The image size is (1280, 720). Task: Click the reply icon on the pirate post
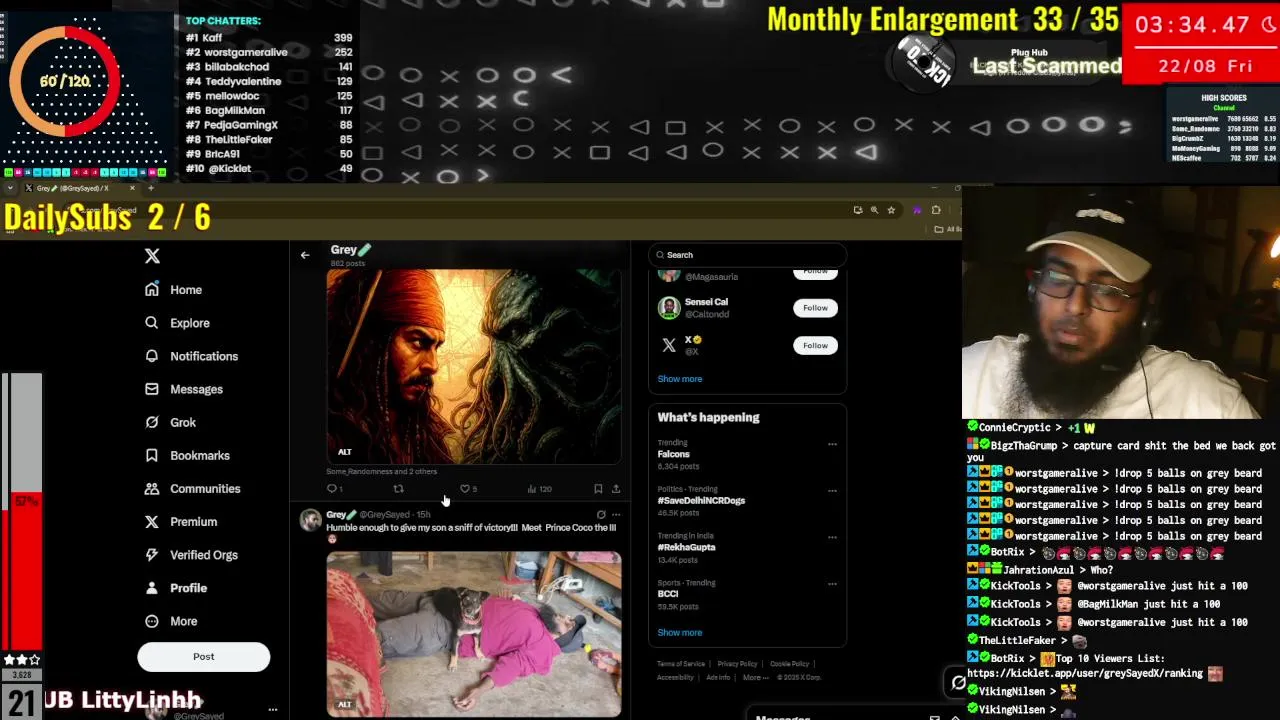[333, 489]
